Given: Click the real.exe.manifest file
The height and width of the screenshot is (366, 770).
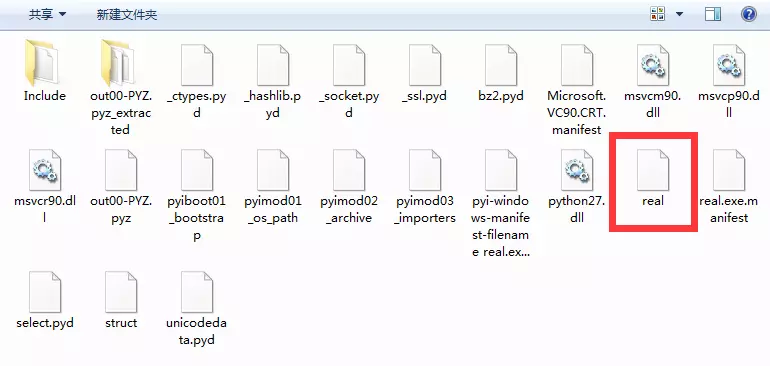Looking at the screenshot, I should (x=730, y=187).
